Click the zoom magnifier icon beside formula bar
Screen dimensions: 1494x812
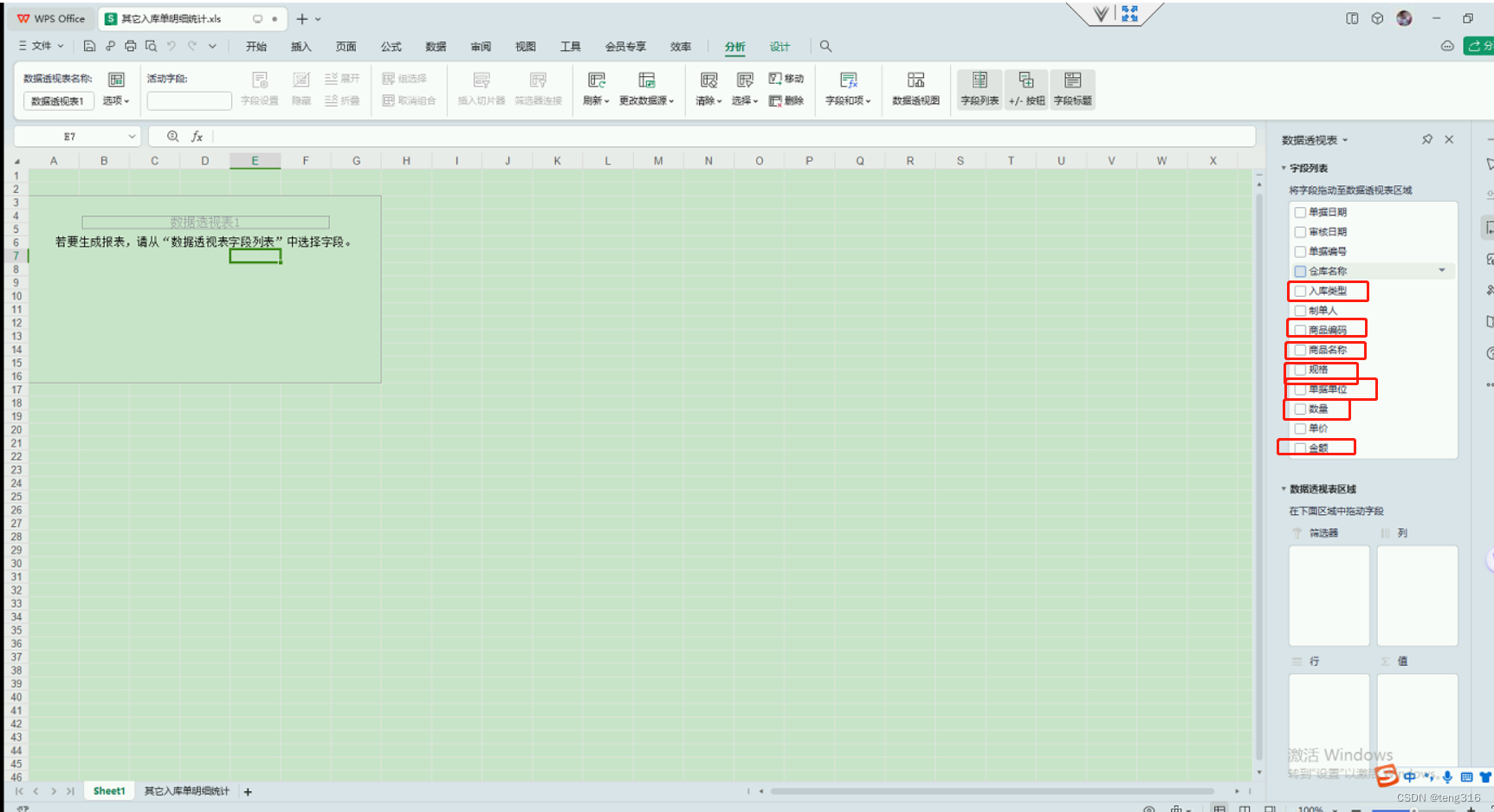pyautogui.click(x=173, y=136)
